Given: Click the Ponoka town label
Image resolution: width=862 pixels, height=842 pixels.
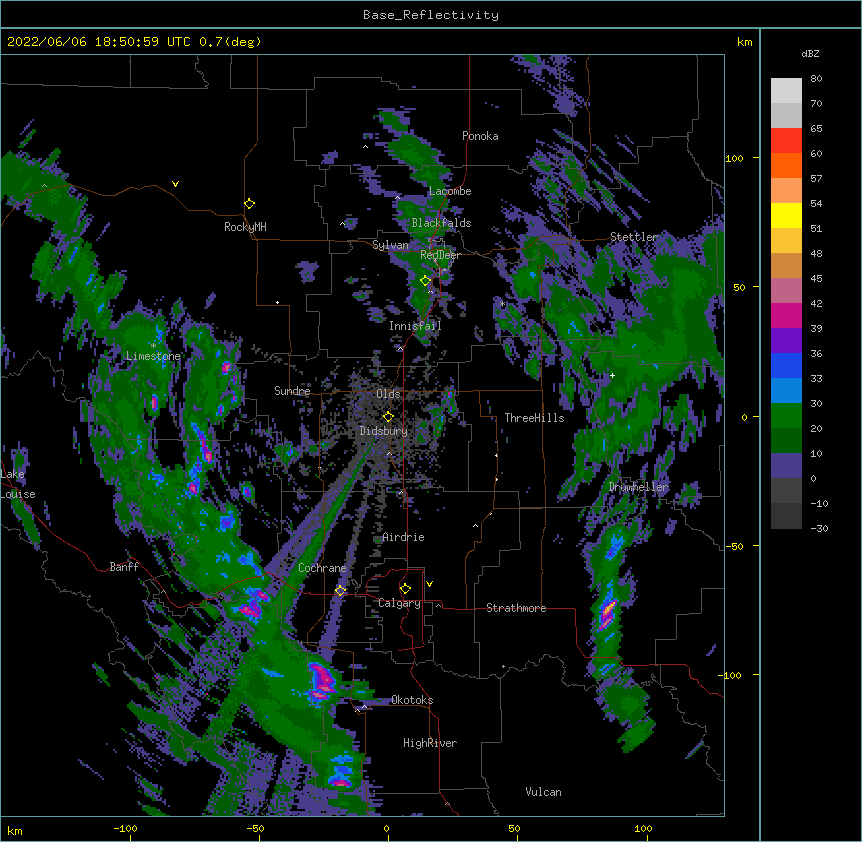Looking at the screenshot, I should click(480, 136).
